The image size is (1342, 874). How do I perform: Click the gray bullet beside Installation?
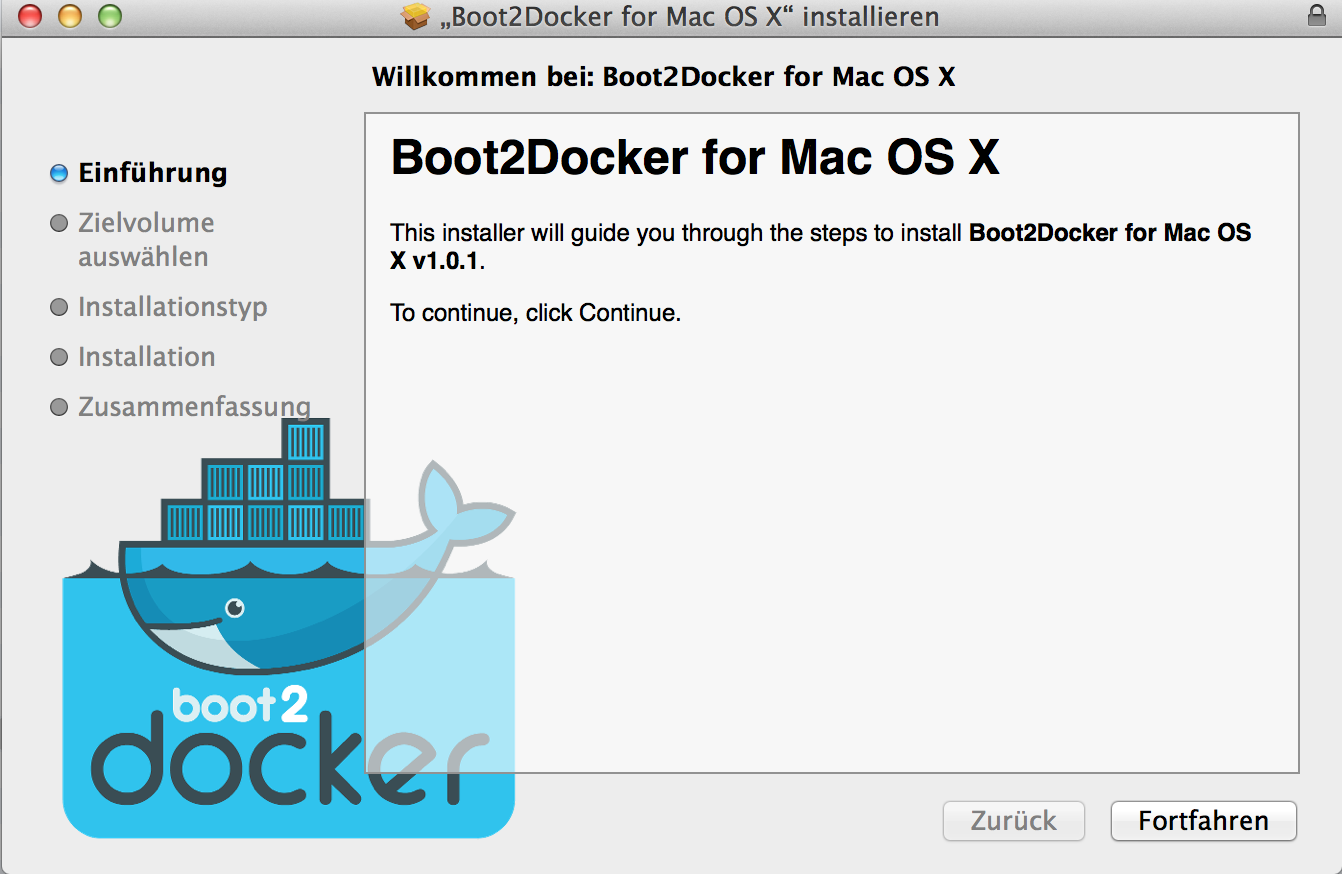click(59, 357)
